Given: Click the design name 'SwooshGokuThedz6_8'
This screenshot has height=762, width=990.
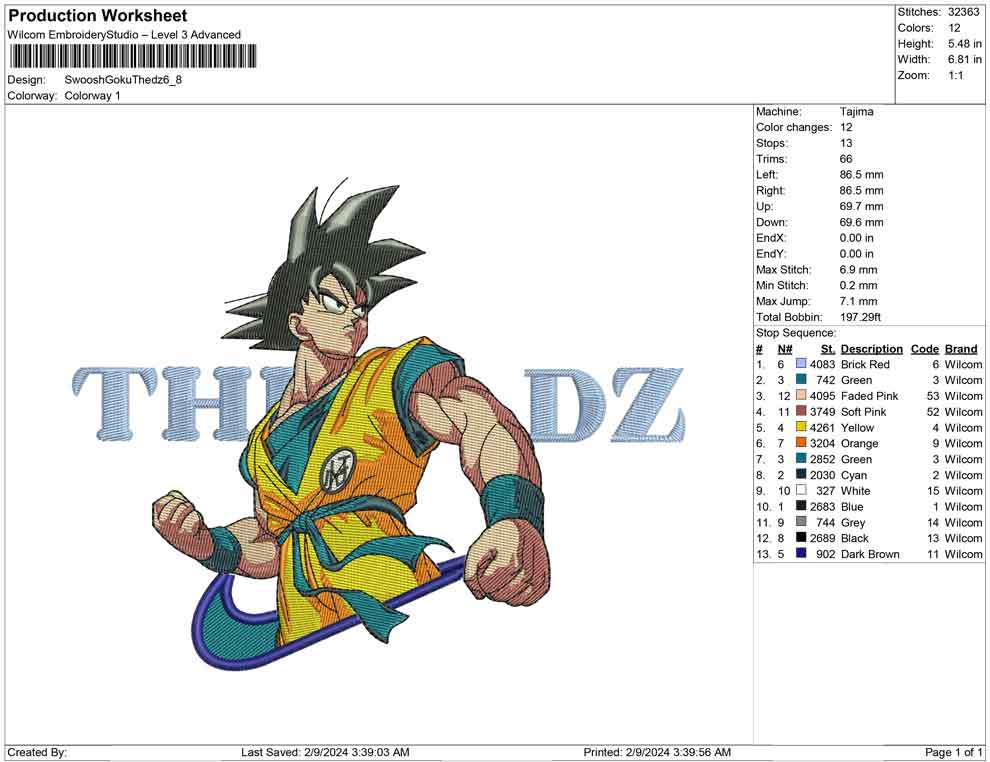Looking at the screenshot, I should pyautogui.click(x=123, y=80).
